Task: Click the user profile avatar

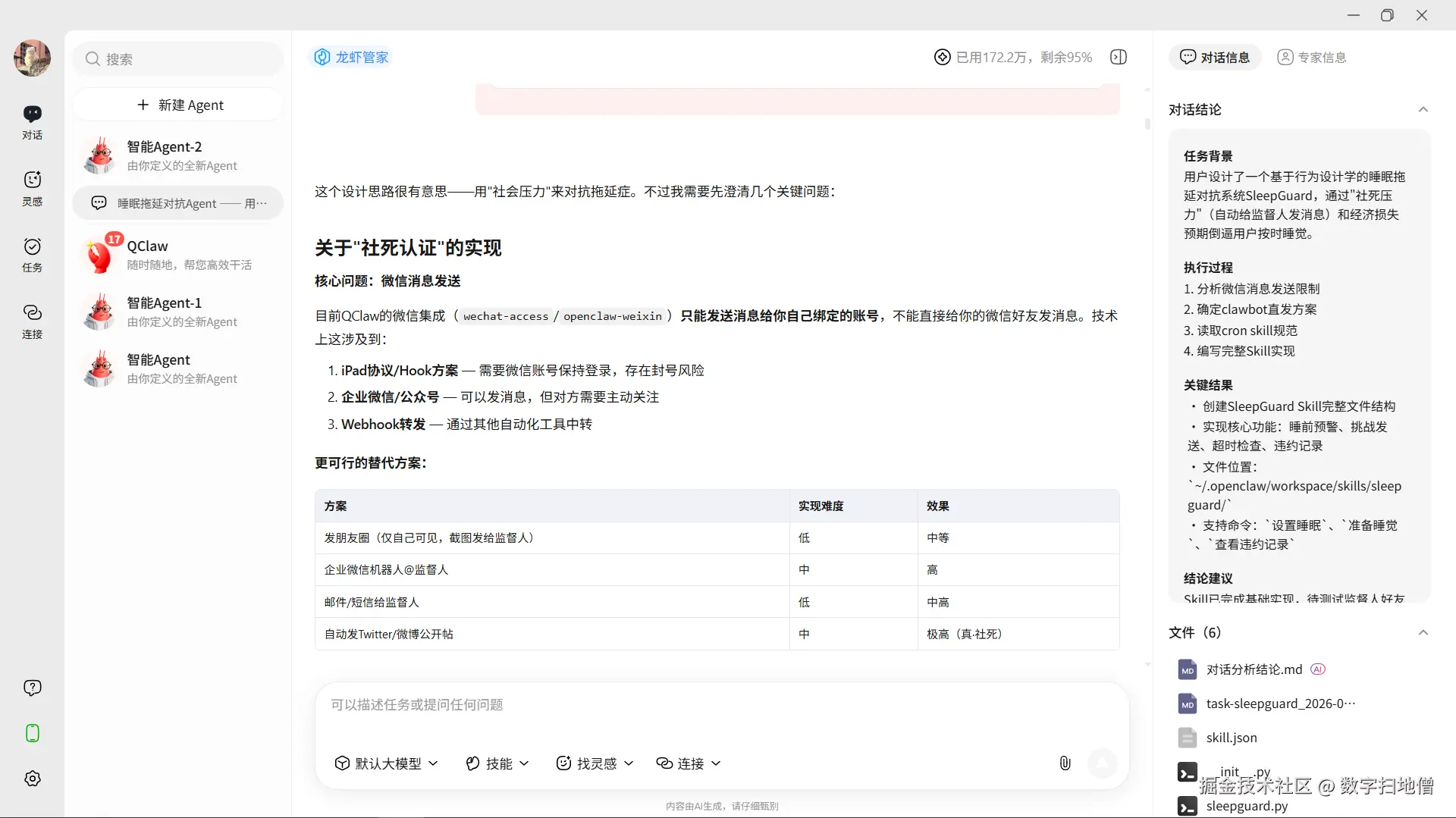Action: point(32,58)
